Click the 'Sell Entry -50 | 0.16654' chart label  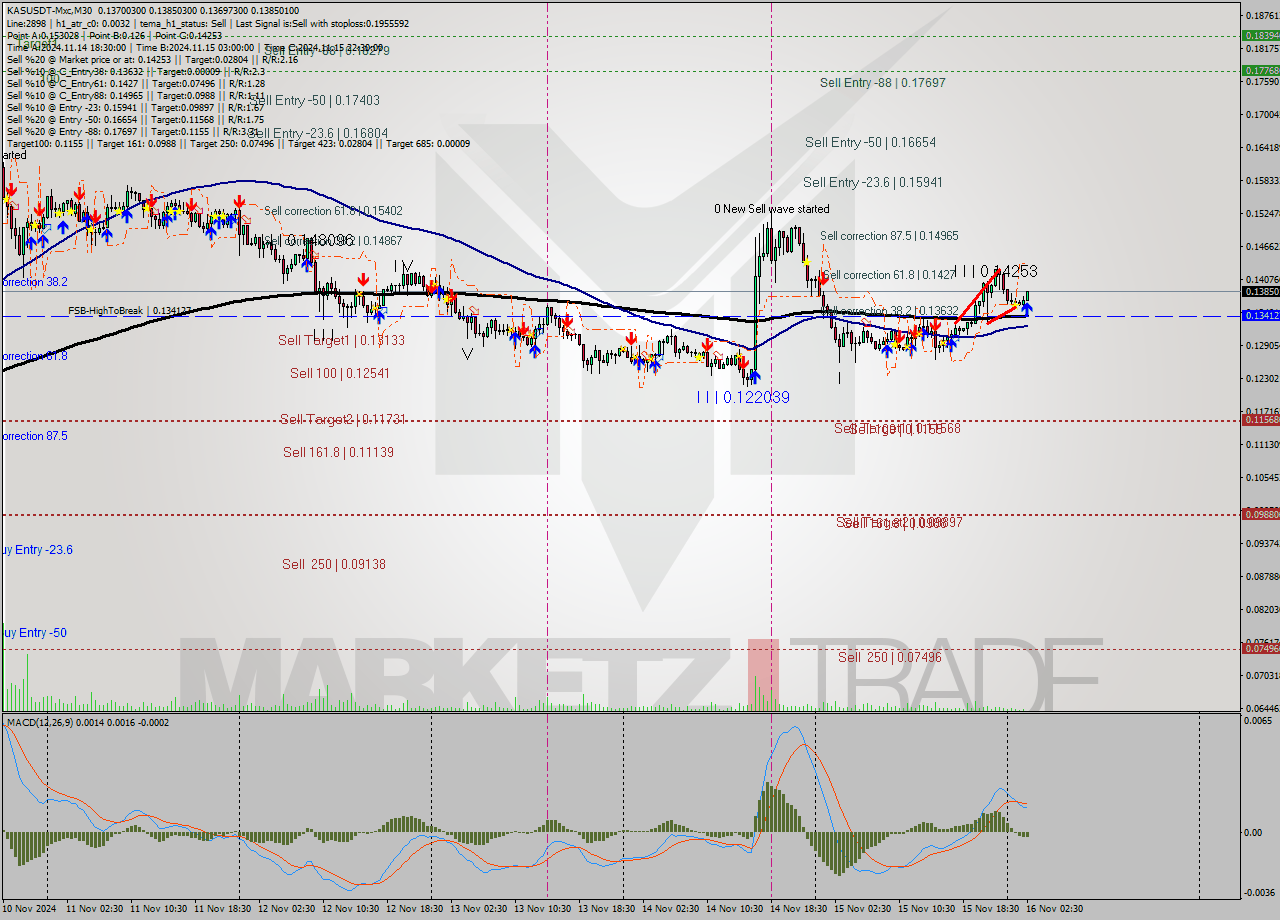[x=870, y=142]
